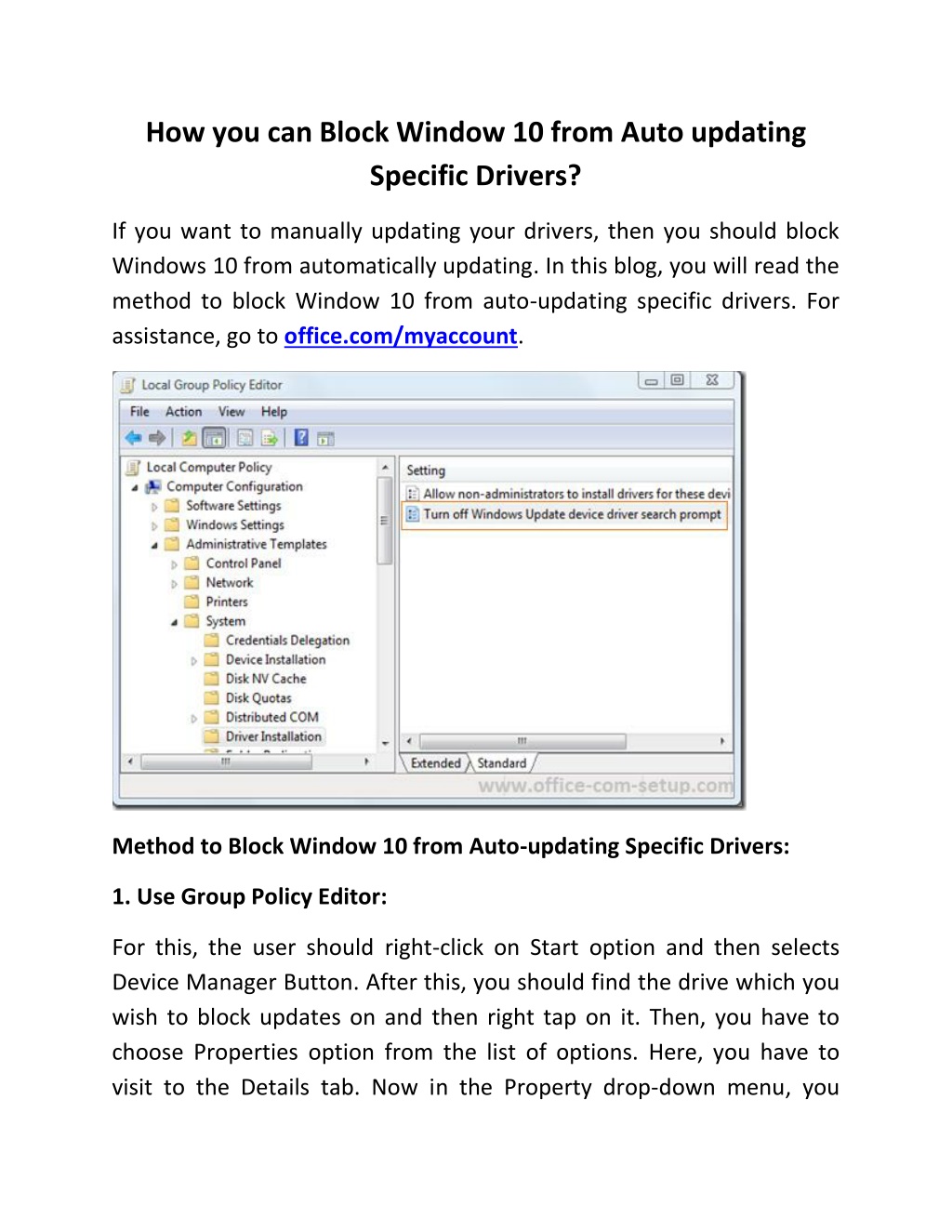Open the office.com/myaccount link

coord(401,336)
